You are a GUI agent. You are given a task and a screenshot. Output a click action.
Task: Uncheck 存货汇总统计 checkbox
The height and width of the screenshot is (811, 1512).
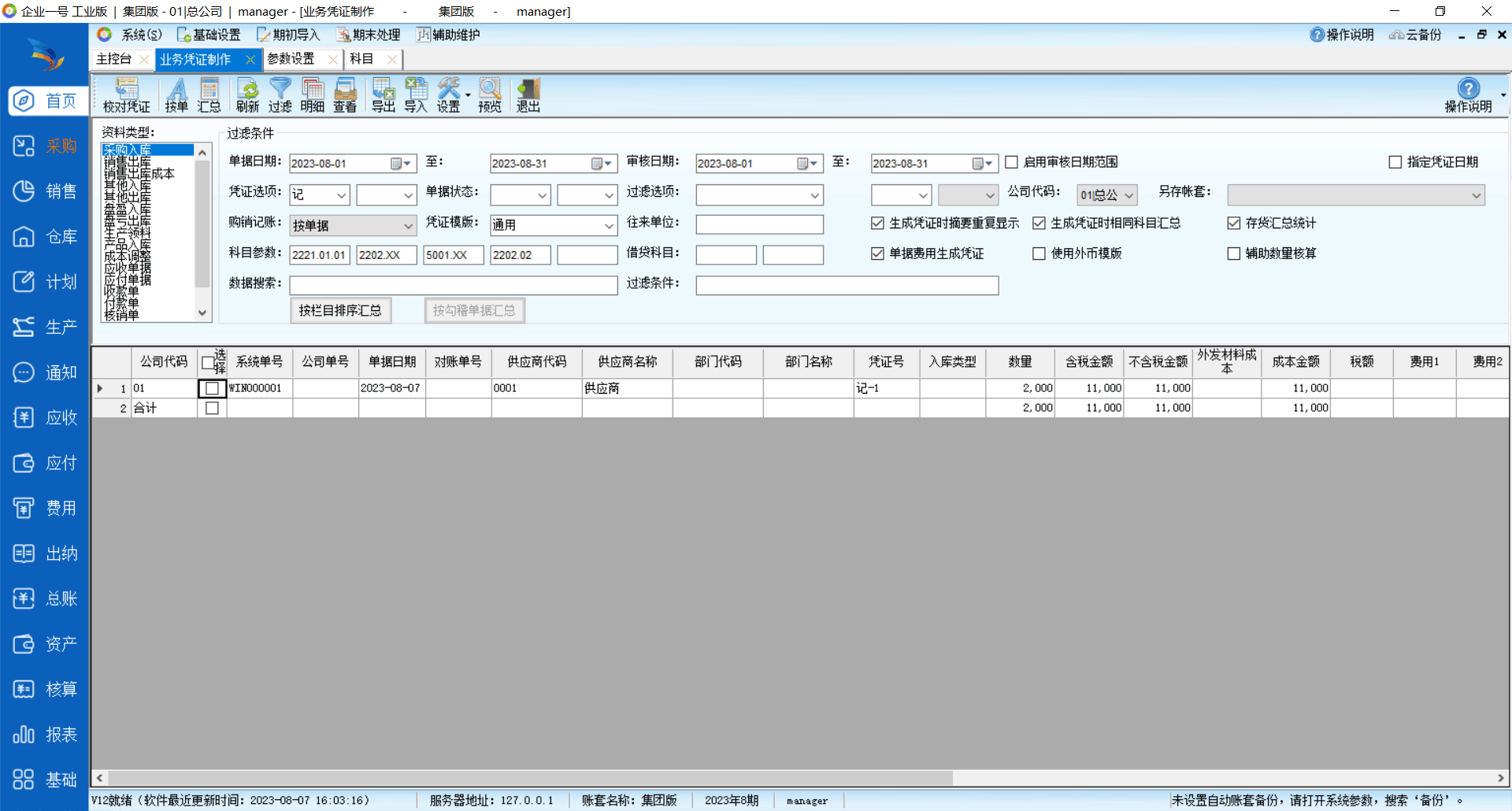1234,224
